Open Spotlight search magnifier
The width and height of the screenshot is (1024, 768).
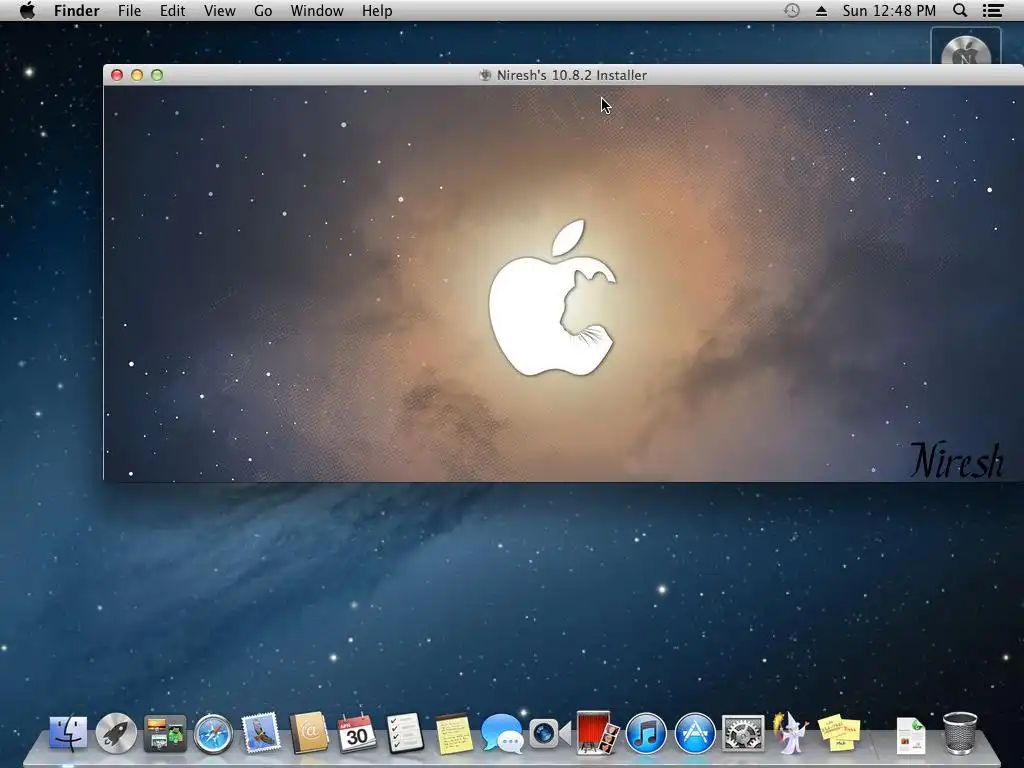[959, 10]
